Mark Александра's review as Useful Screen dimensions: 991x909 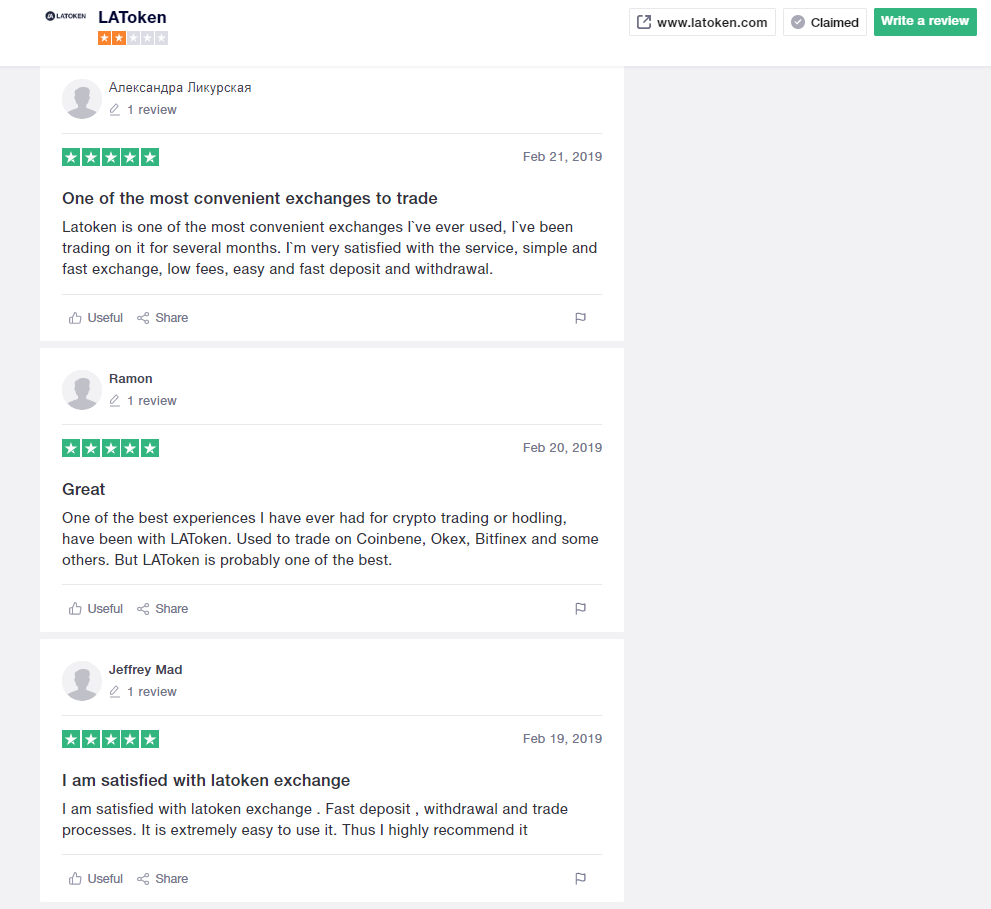click(95, 318)
